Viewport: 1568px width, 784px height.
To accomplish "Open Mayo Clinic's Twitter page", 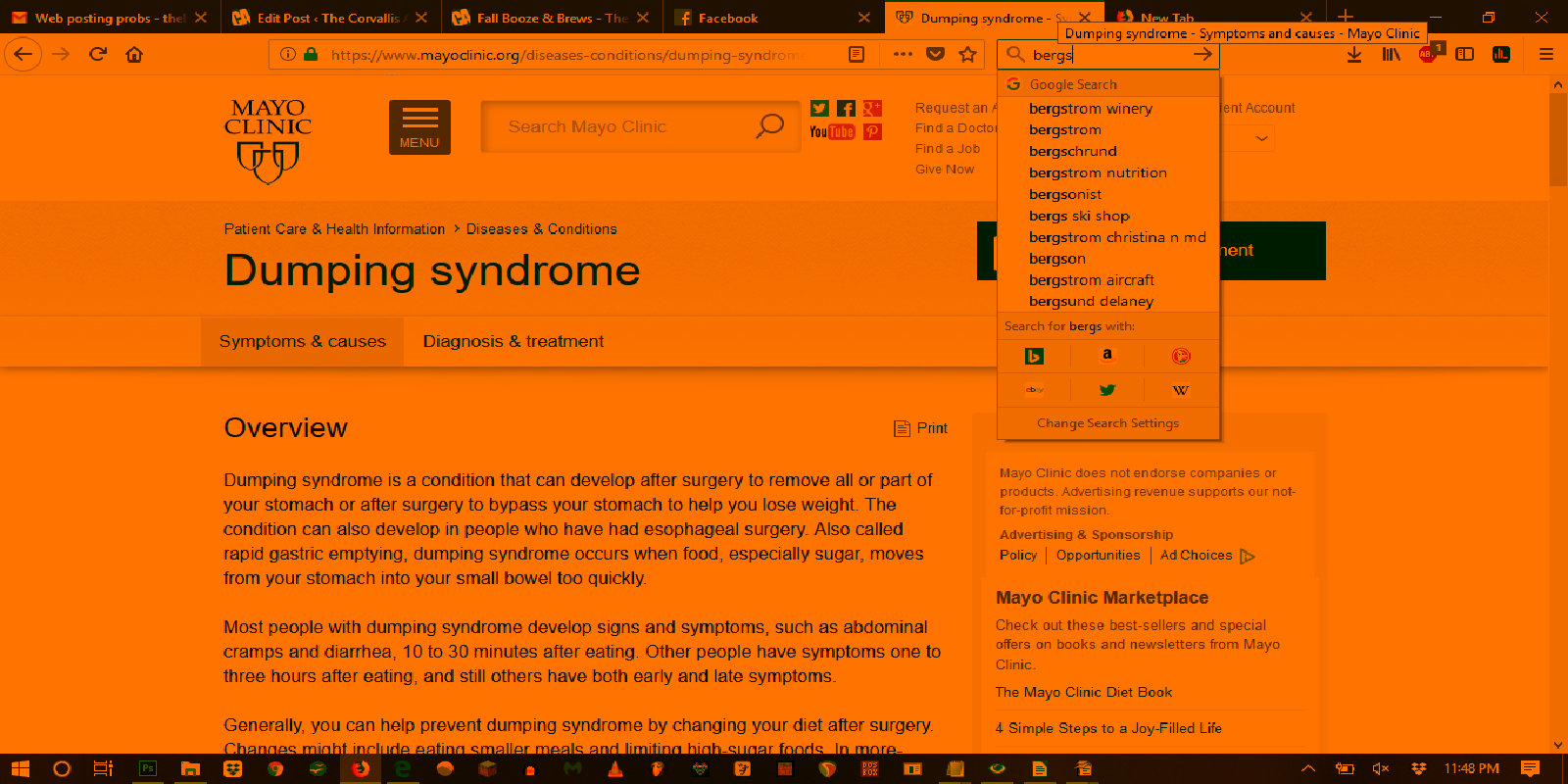I will (x=820, y=109).
